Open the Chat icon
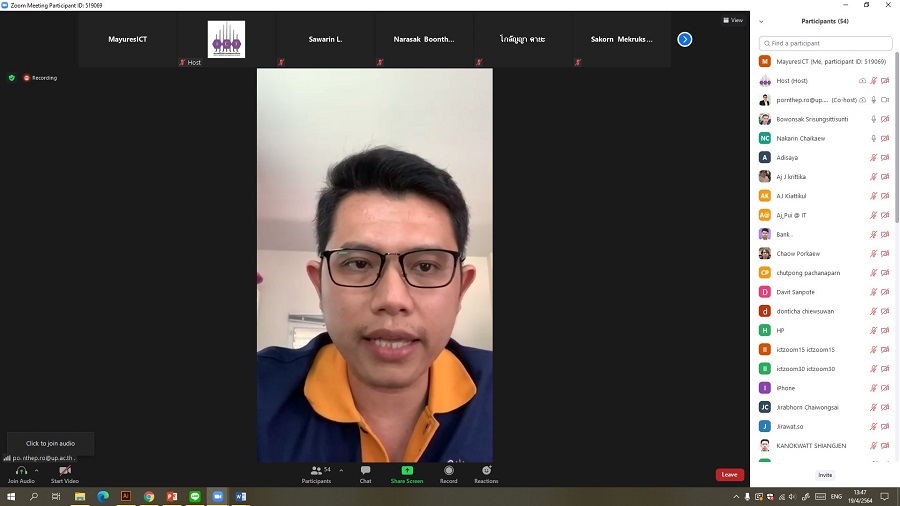This screenshot has width=900, height=506. click(x=365, y=470)
